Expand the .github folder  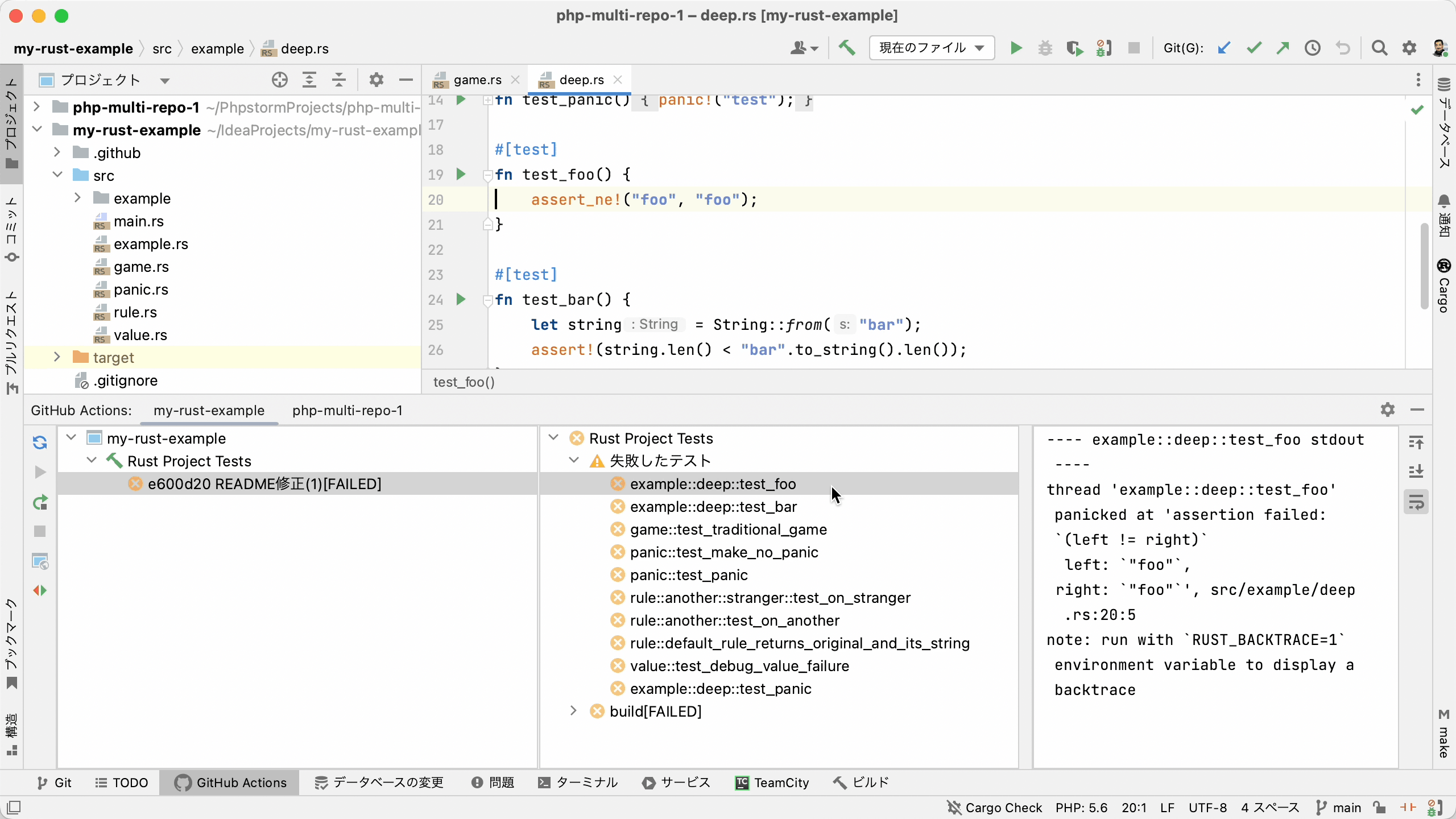(x=57, y=152)
